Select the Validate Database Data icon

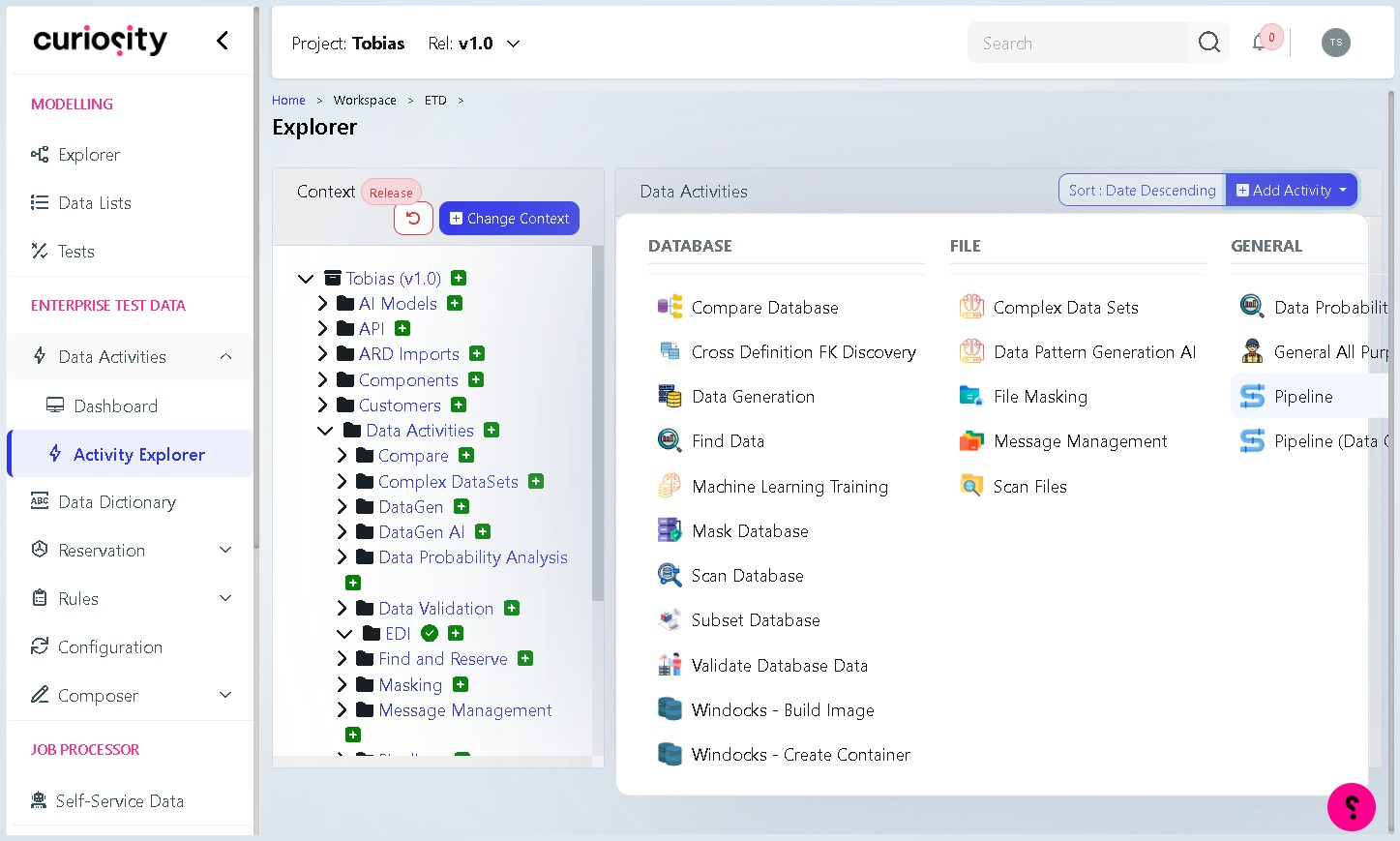[x=670, y=665]
